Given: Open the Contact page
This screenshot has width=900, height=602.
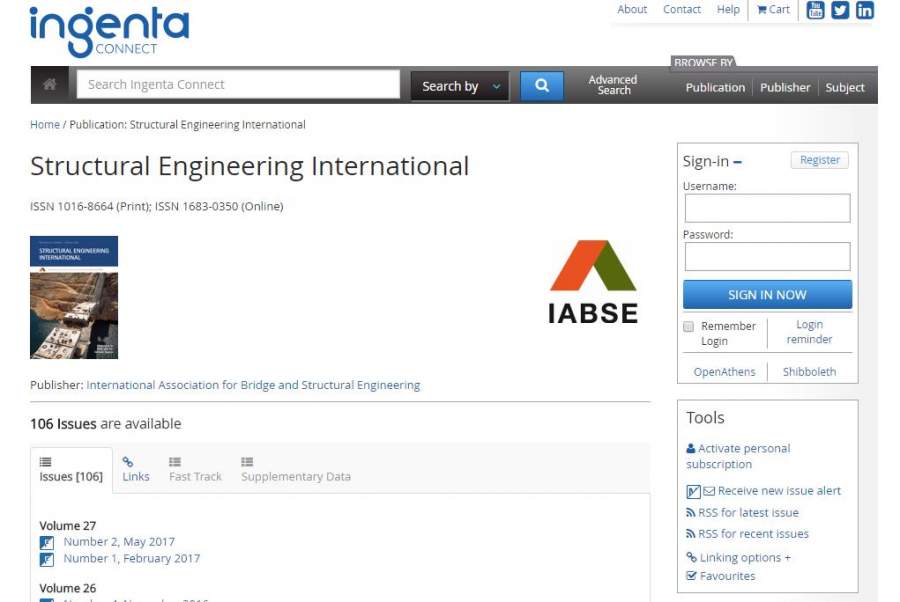Looking at the screenshot, I should 682,9.
